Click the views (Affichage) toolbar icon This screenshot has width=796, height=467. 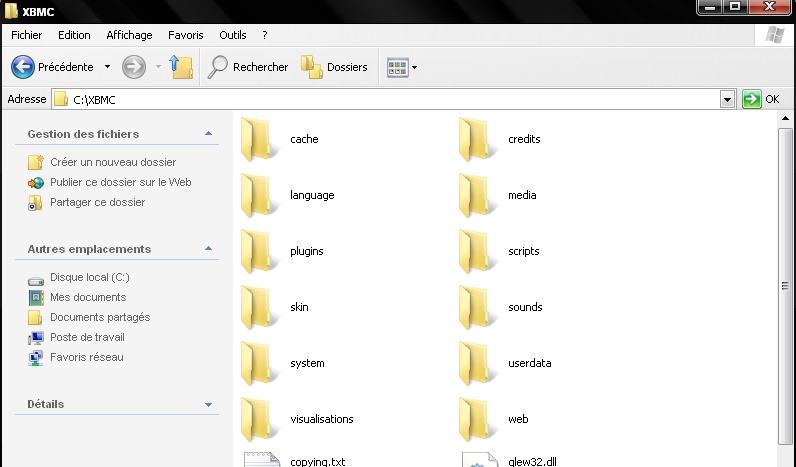pos(397,67)
